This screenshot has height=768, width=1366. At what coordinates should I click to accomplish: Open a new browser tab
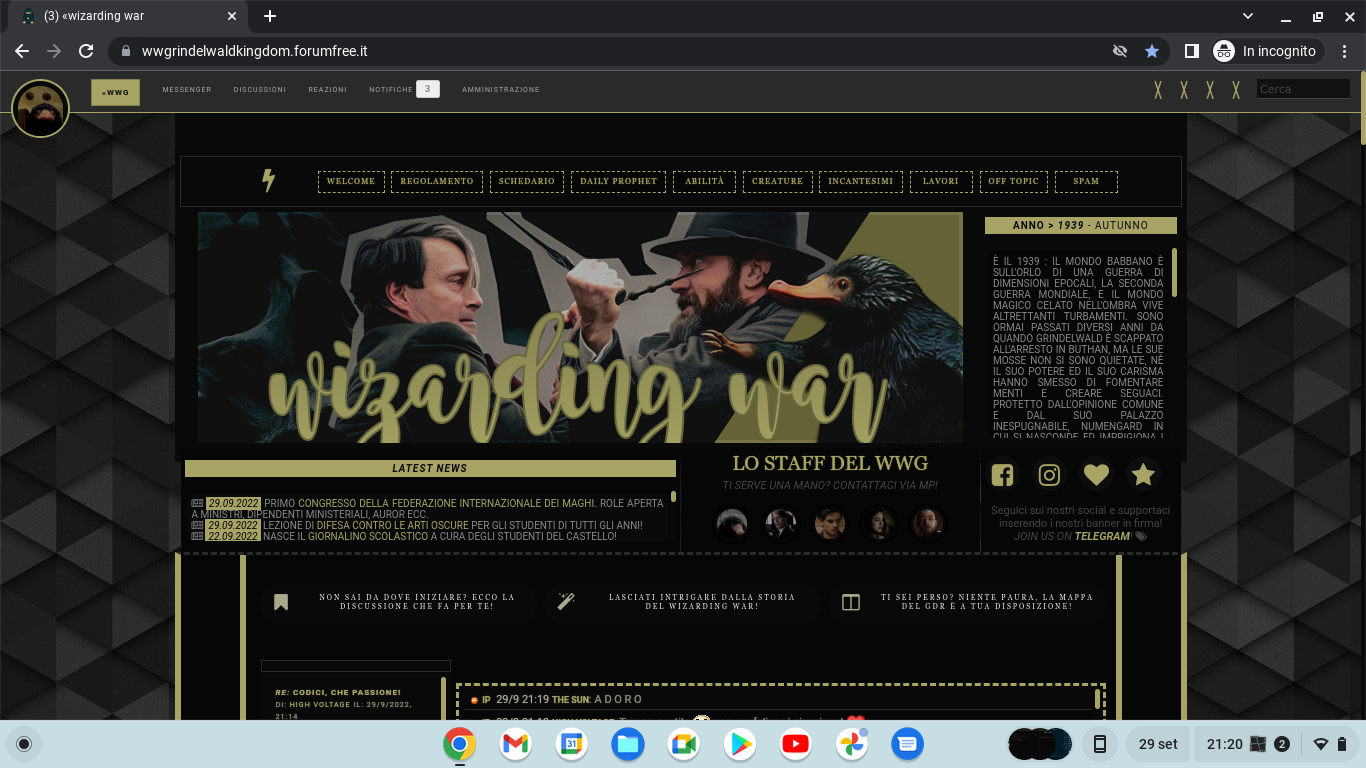click(x=270, y=16)
